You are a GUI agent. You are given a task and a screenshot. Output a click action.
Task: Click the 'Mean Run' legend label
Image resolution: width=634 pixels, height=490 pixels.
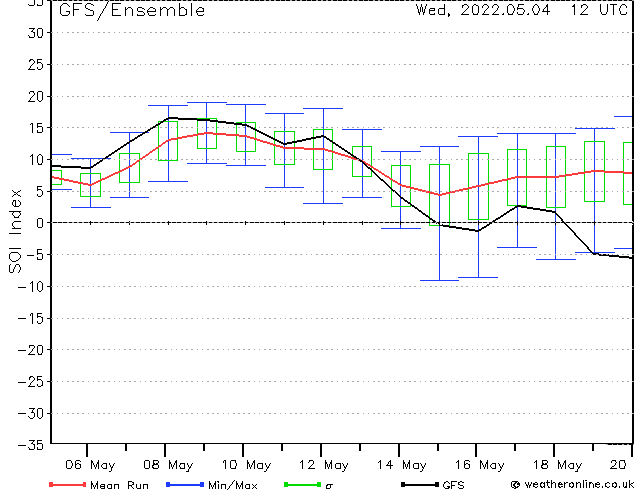click(119, 485)
